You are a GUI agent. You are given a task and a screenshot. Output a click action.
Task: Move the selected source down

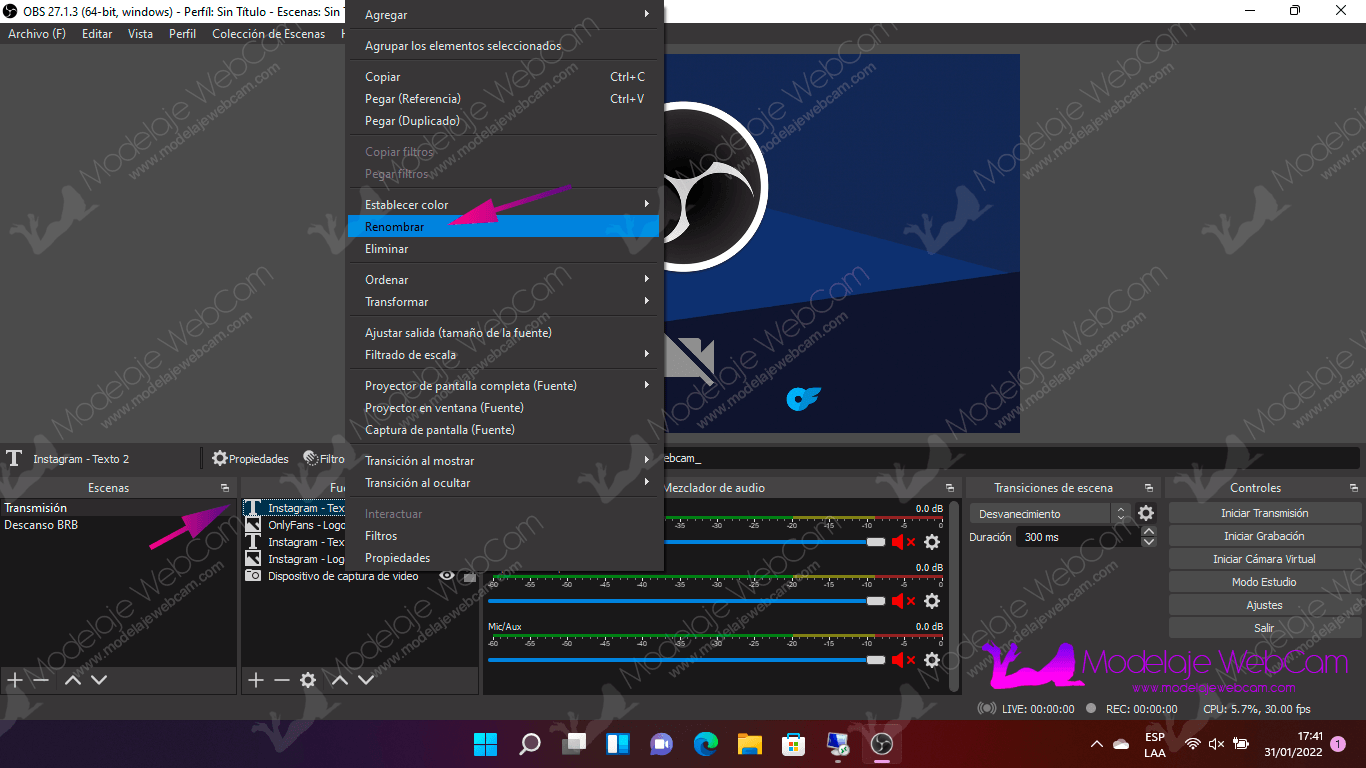click(x=366, y=680)
